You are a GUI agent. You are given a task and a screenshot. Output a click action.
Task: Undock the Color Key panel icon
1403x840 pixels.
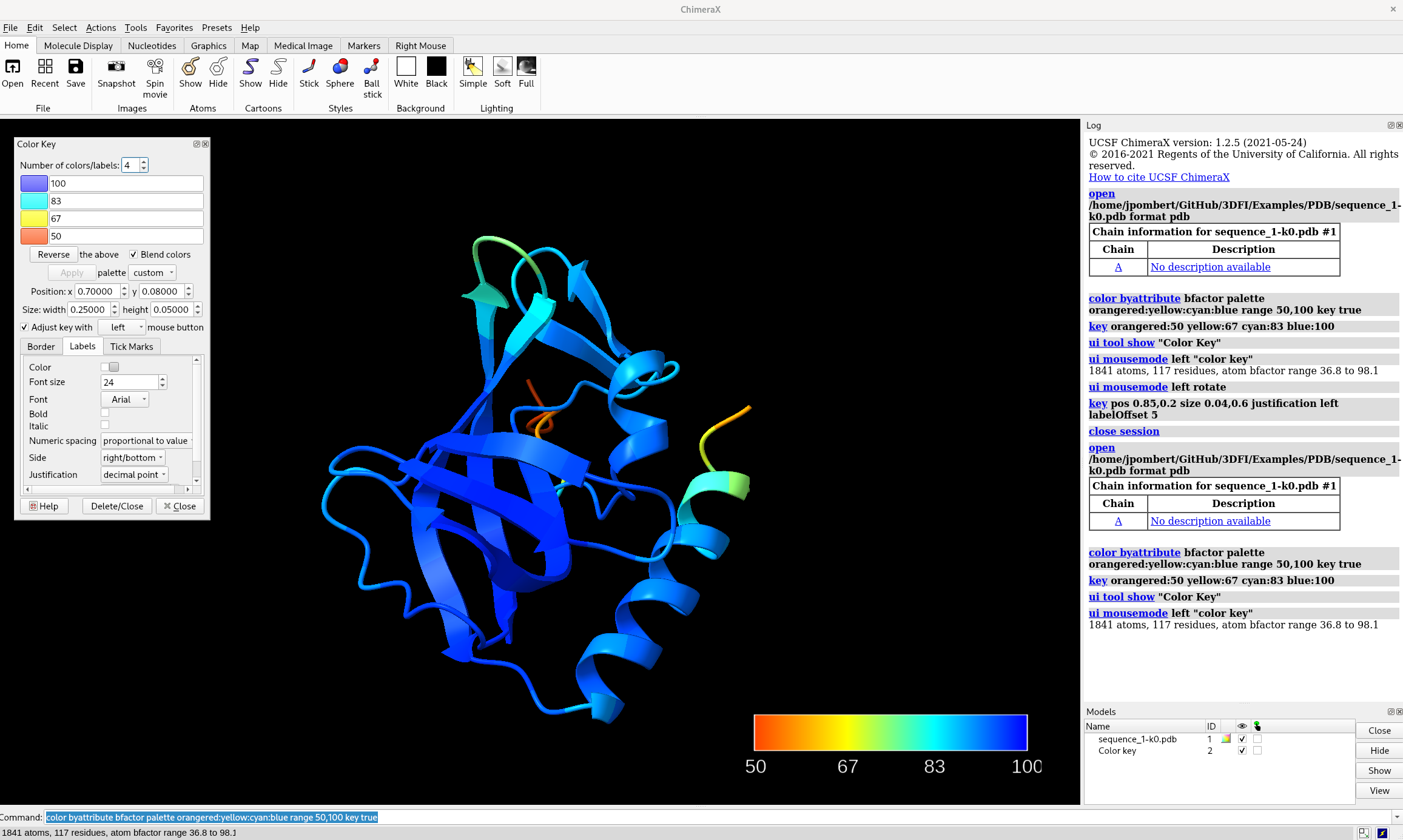click(197, 144)
